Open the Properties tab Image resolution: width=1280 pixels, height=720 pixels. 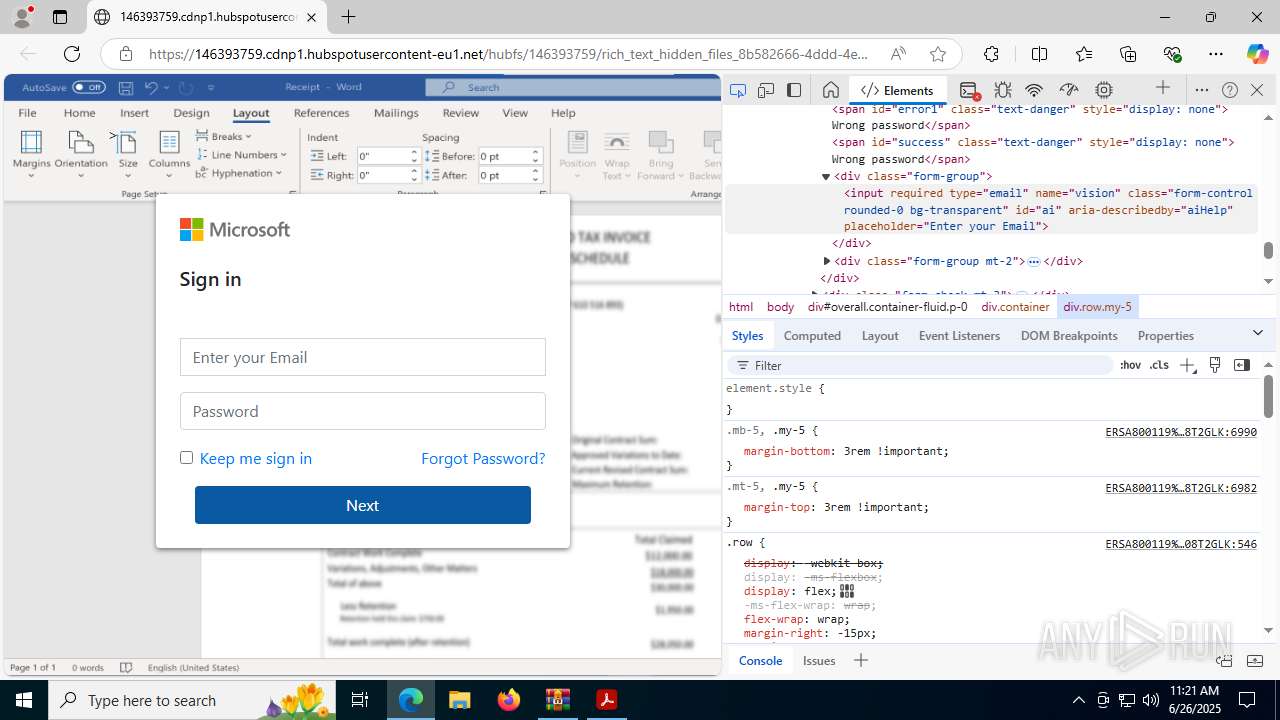click(1166, 336)
